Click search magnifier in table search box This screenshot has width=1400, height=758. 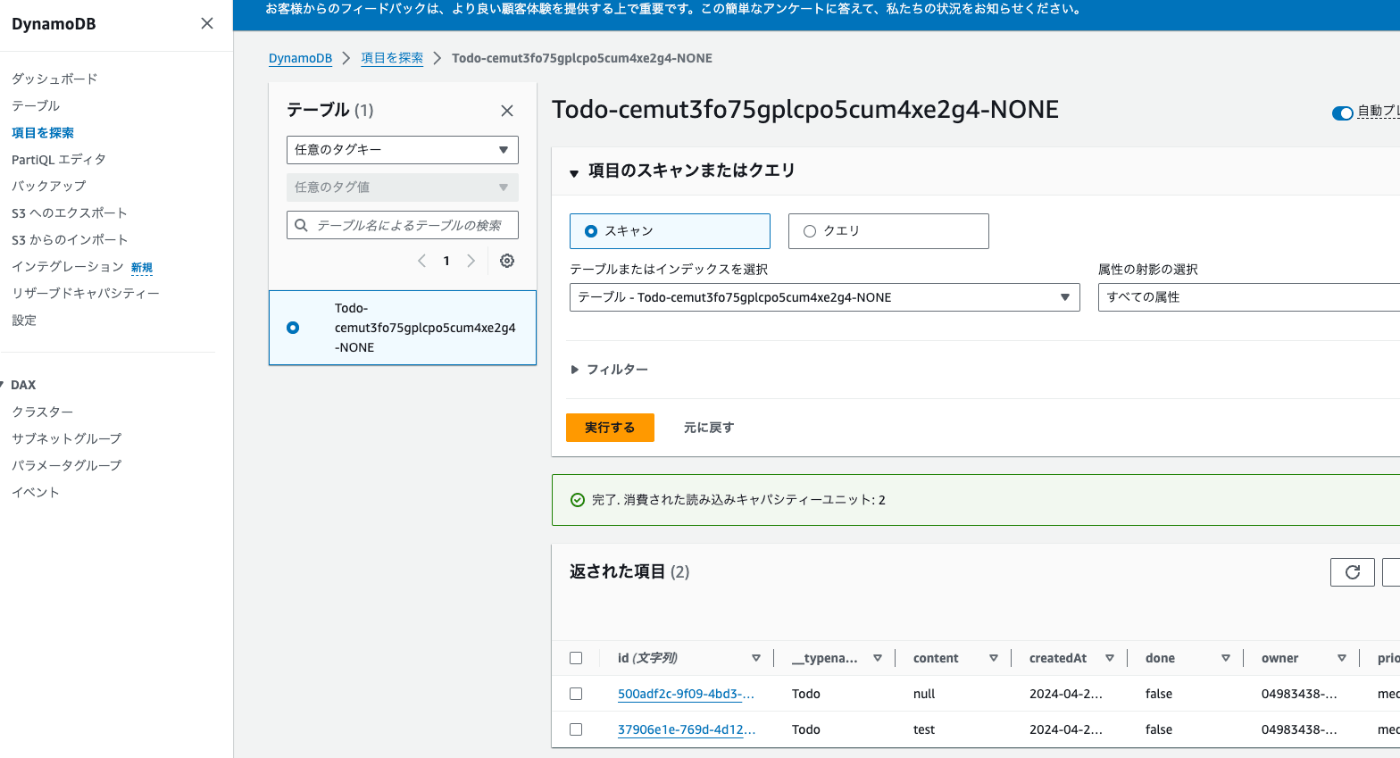[301, 225]
